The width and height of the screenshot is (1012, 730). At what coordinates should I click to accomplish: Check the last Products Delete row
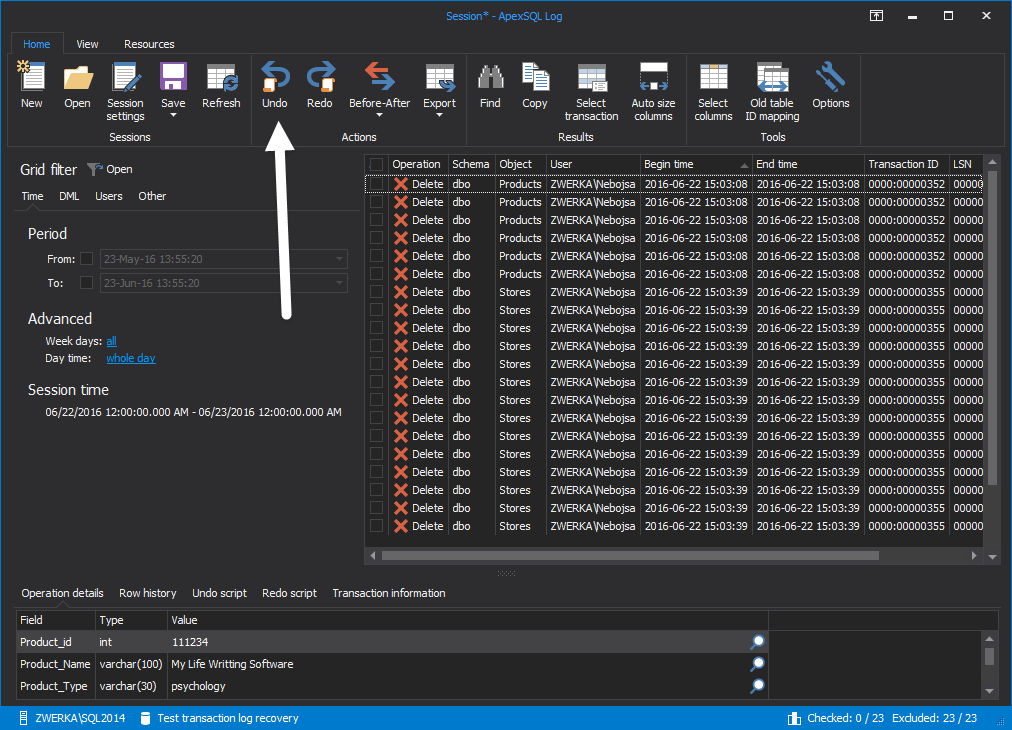(x=376, y=274)
